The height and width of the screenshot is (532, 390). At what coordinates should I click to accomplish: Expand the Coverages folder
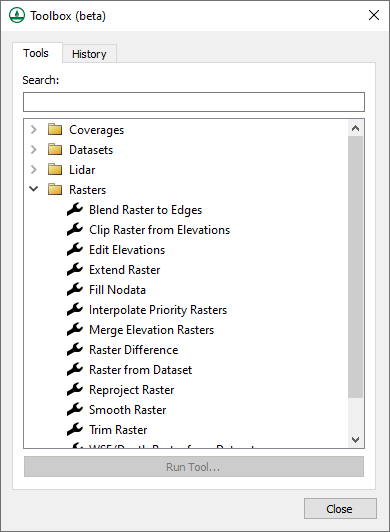coord(34,129)
